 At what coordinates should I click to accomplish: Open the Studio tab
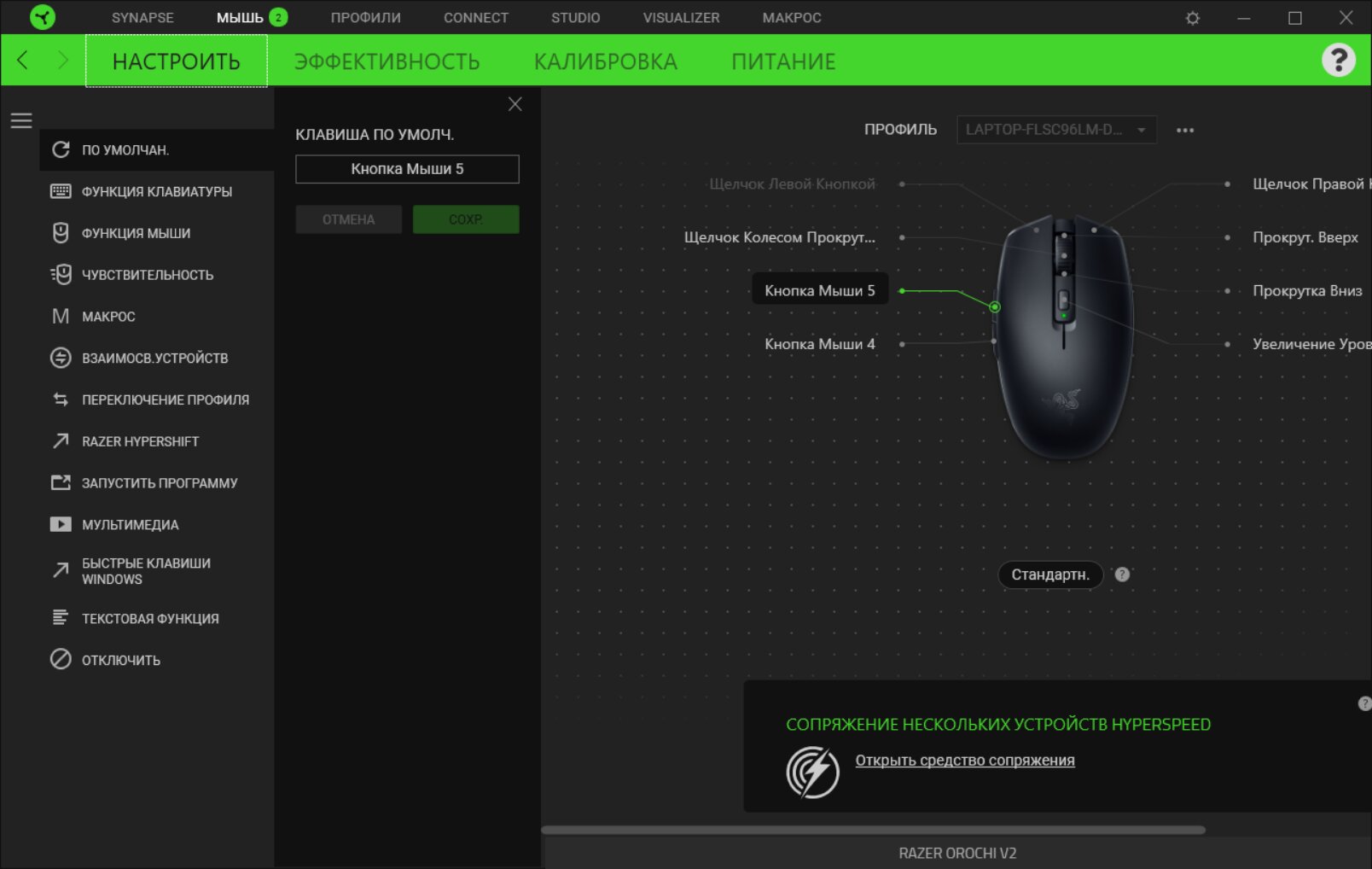tap(576, 17)
